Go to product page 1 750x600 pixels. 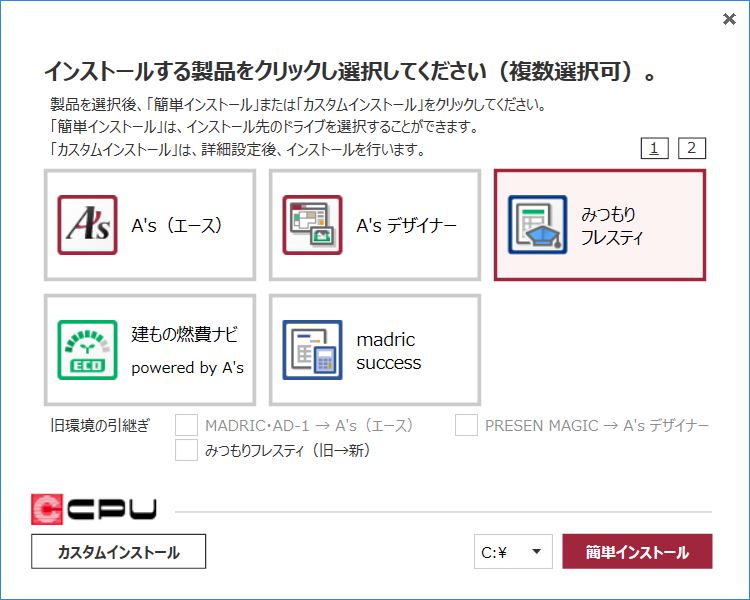[654, 148]
